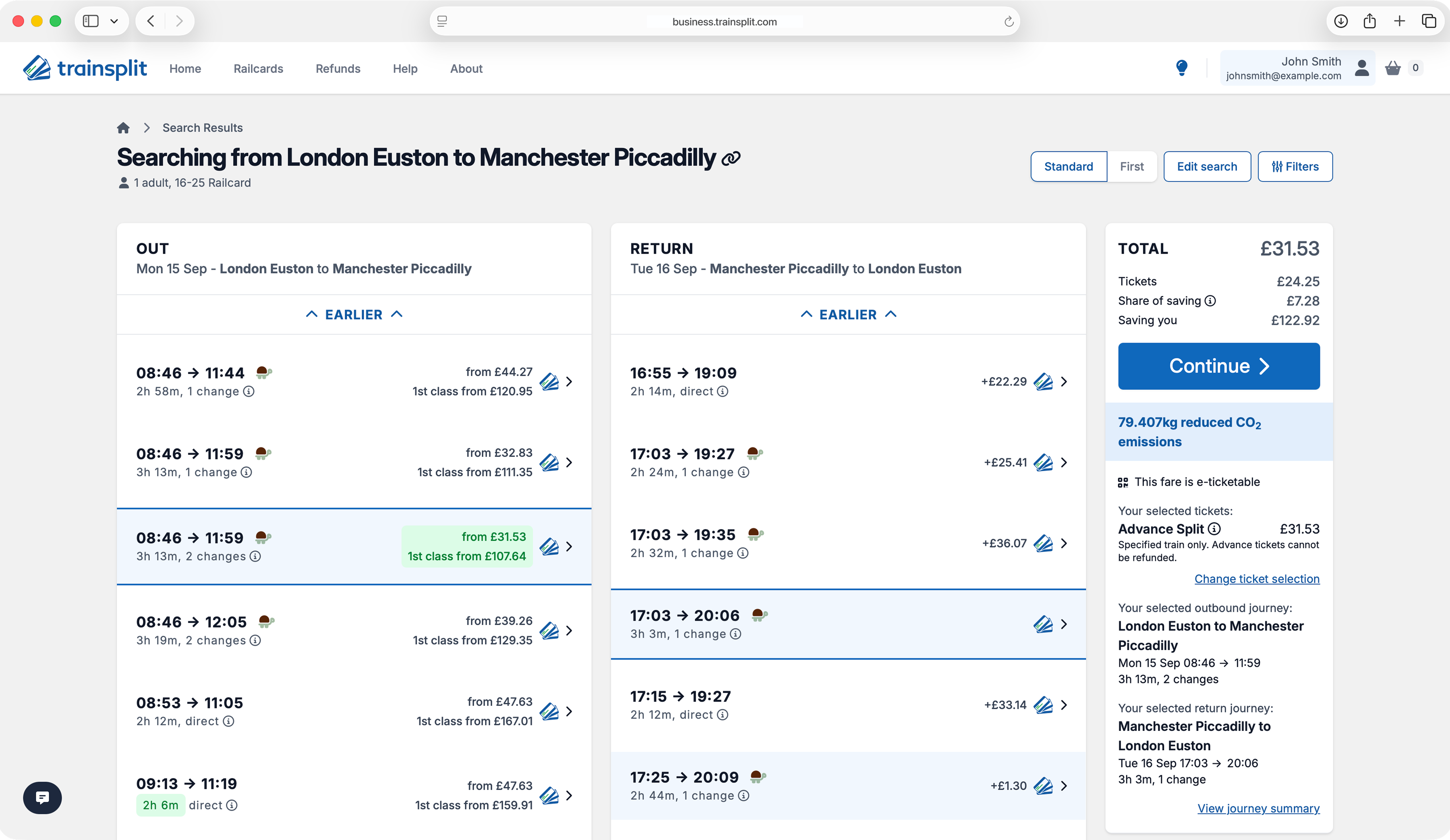
Task: Click the copy search link icon
Action: 731,158
